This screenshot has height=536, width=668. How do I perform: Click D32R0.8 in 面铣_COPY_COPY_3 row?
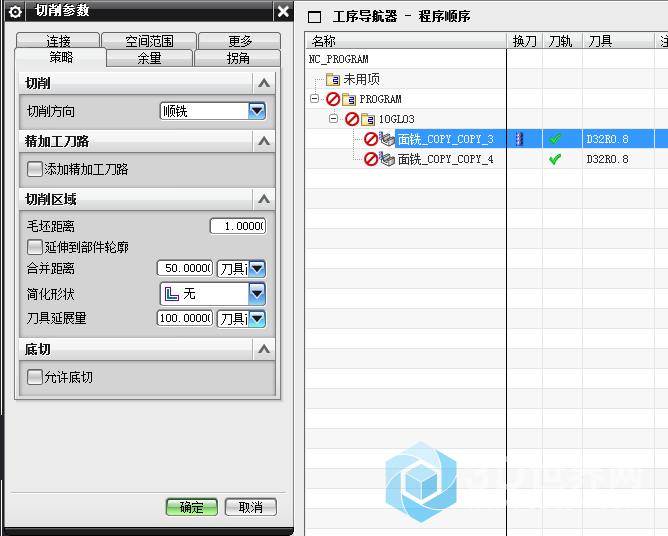click(607, 139)
